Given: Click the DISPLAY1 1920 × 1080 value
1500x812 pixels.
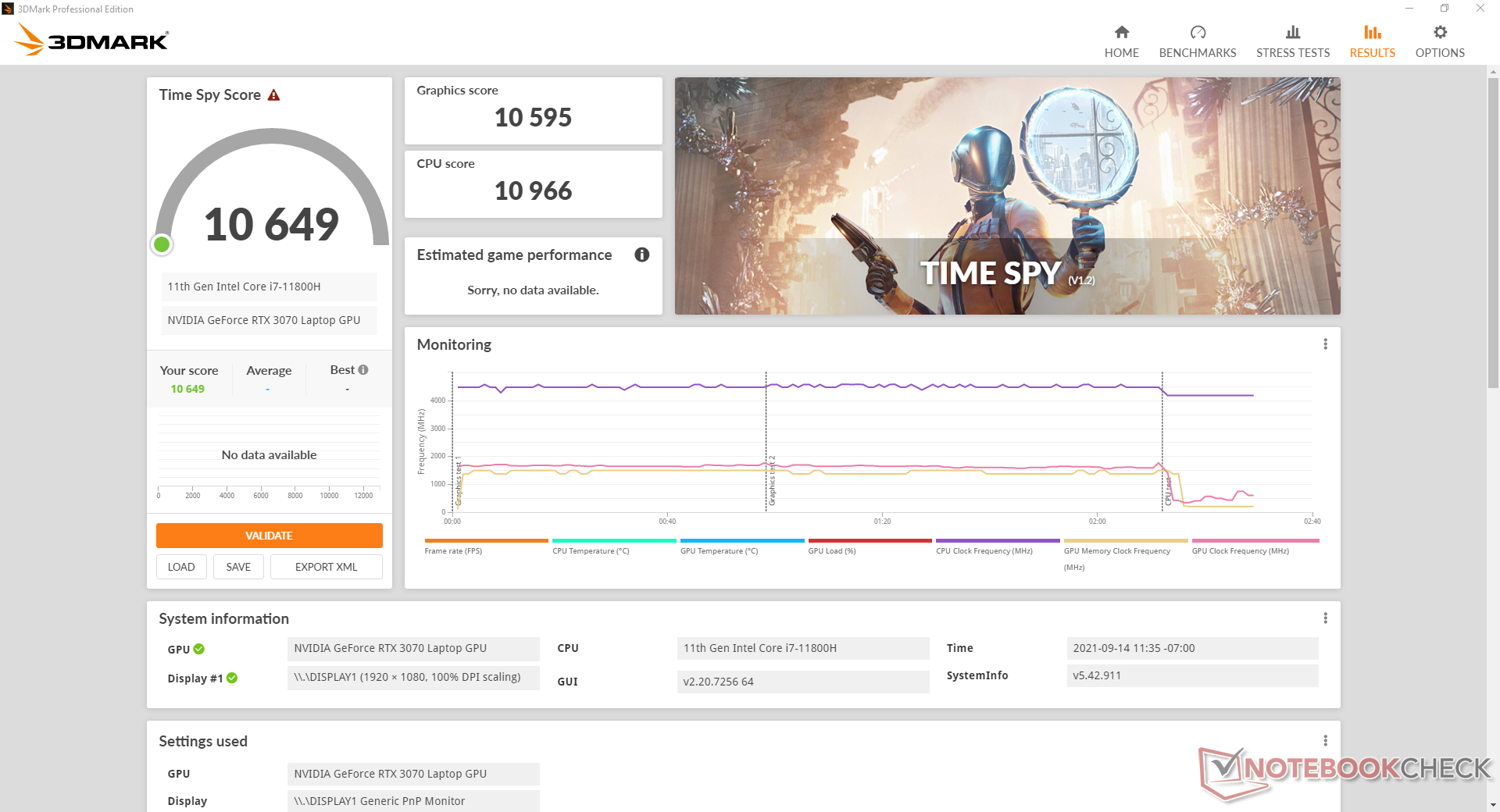Looking at the screenshot, I should click(413, 677).
